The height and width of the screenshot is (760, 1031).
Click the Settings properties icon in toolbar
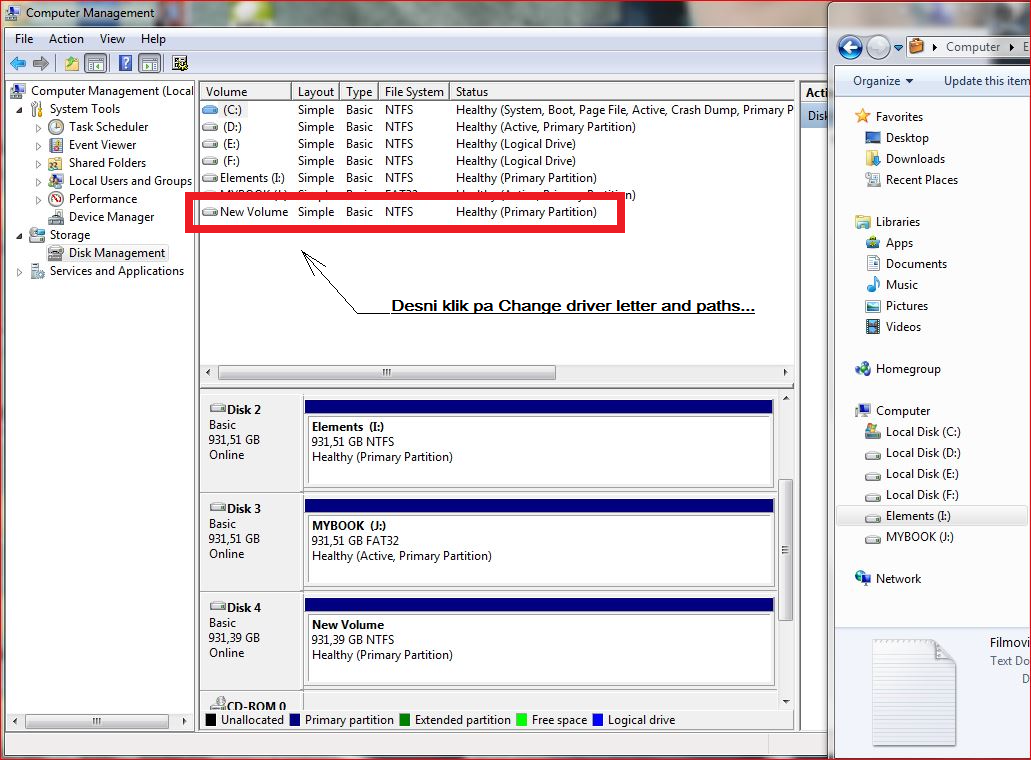pyautogui.click(x=180, y=64)
